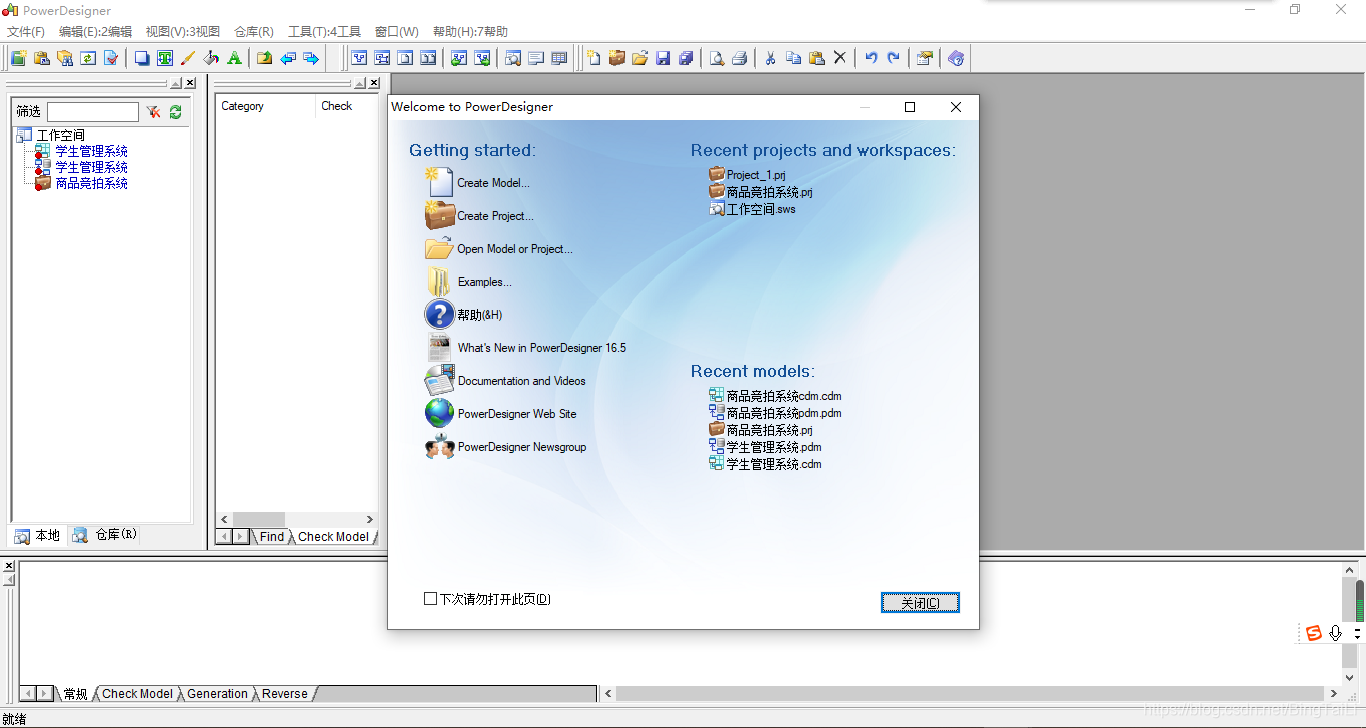Click the green refresh toolbar icon
The width and height of the screenshot is (1366, 728).
(88, 58)
